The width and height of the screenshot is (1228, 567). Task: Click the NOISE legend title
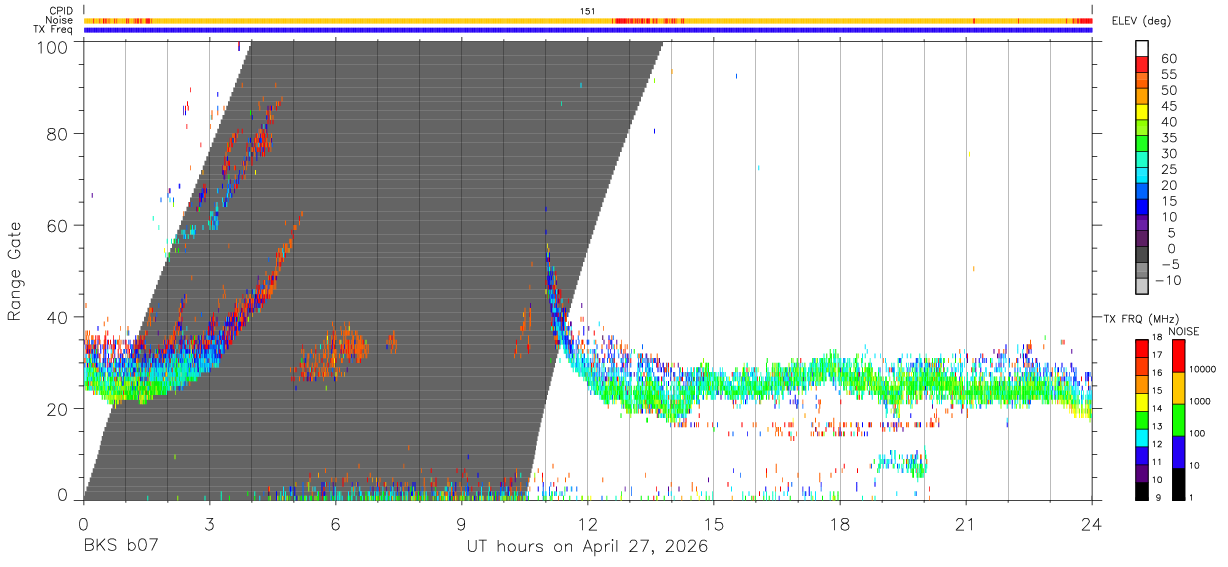click(x=1182, y=331)
